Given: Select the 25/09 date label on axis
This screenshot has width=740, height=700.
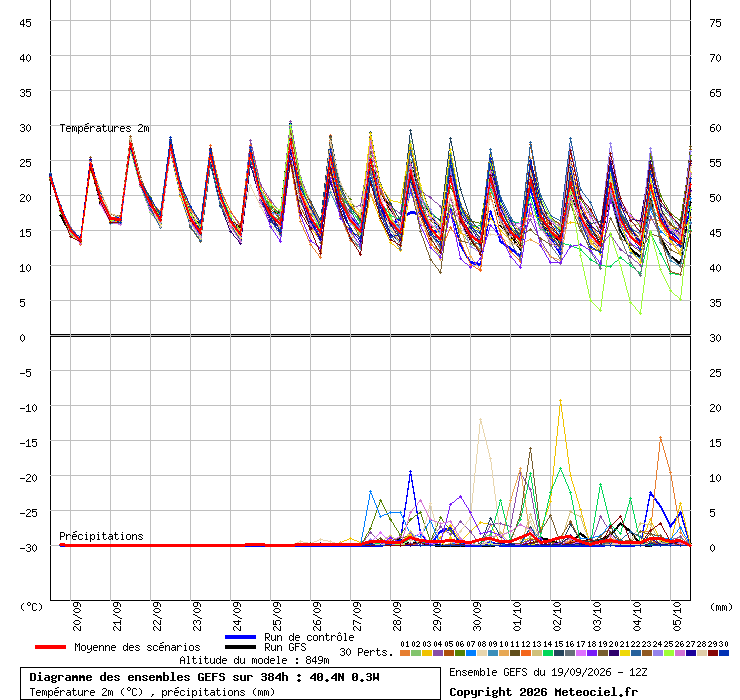Looking at the screenshot, I should [x=277, y=616].
